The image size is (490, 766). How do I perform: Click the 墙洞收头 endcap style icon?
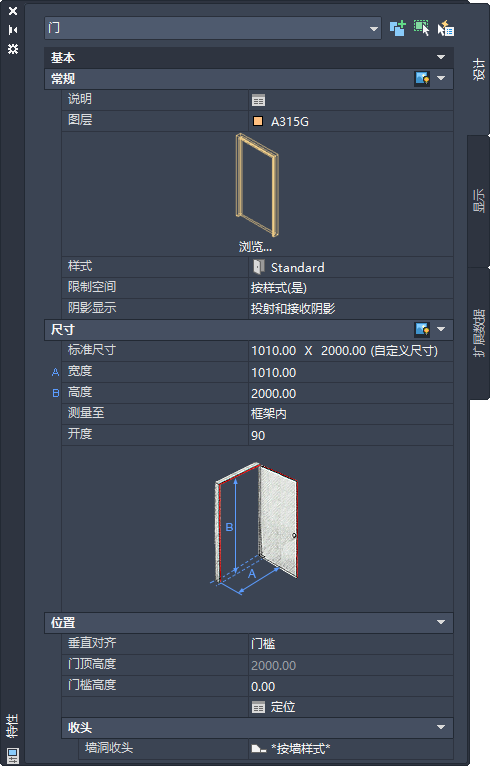258,748
